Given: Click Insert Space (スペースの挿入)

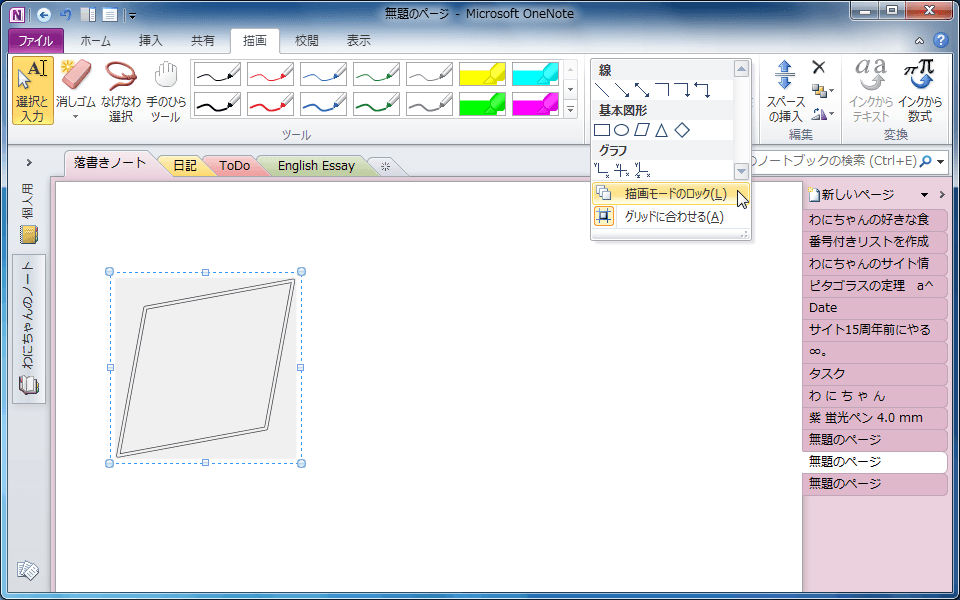Looking at the screenshot, I should (x=785, y=91).
